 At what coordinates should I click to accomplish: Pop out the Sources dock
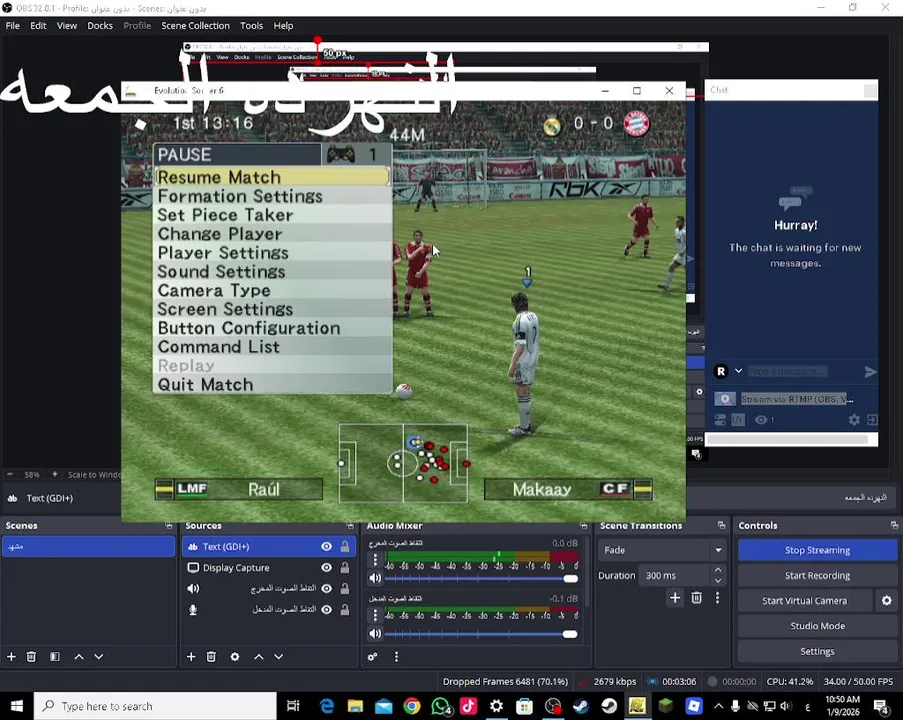point(350,525)
